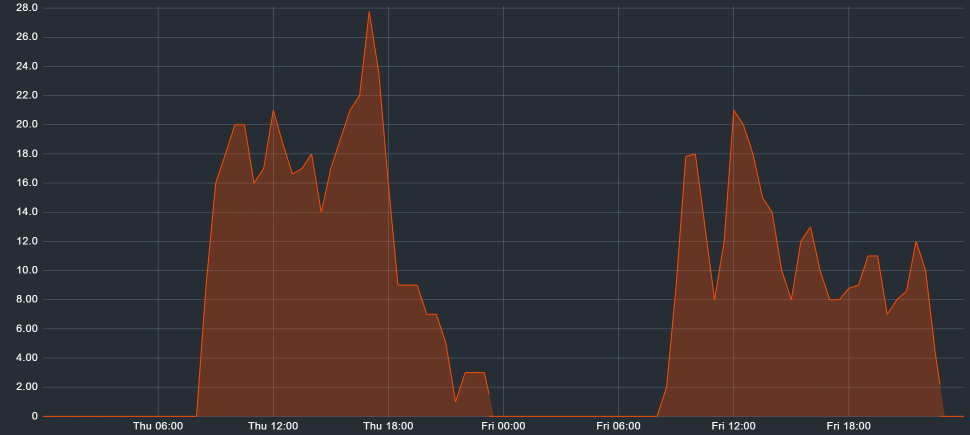
Task: Click the 0 y-axis label
Action: (x=35, y=416)
